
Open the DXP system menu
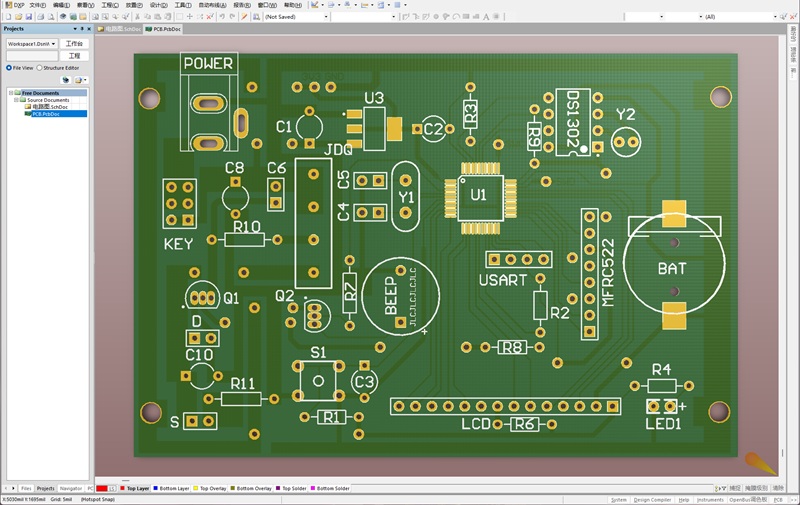point(14,5)
